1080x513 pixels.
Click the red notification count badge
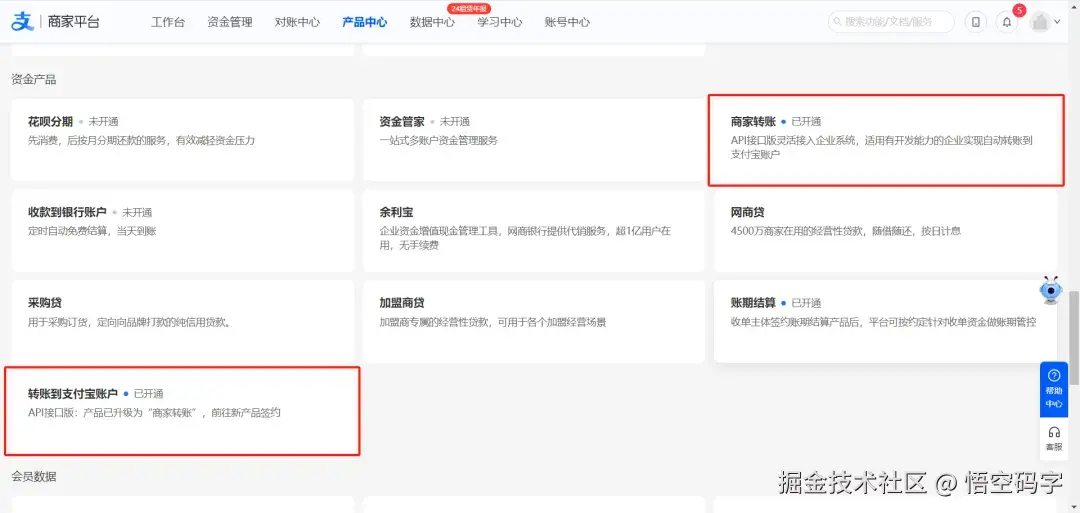coord(1019,10)
